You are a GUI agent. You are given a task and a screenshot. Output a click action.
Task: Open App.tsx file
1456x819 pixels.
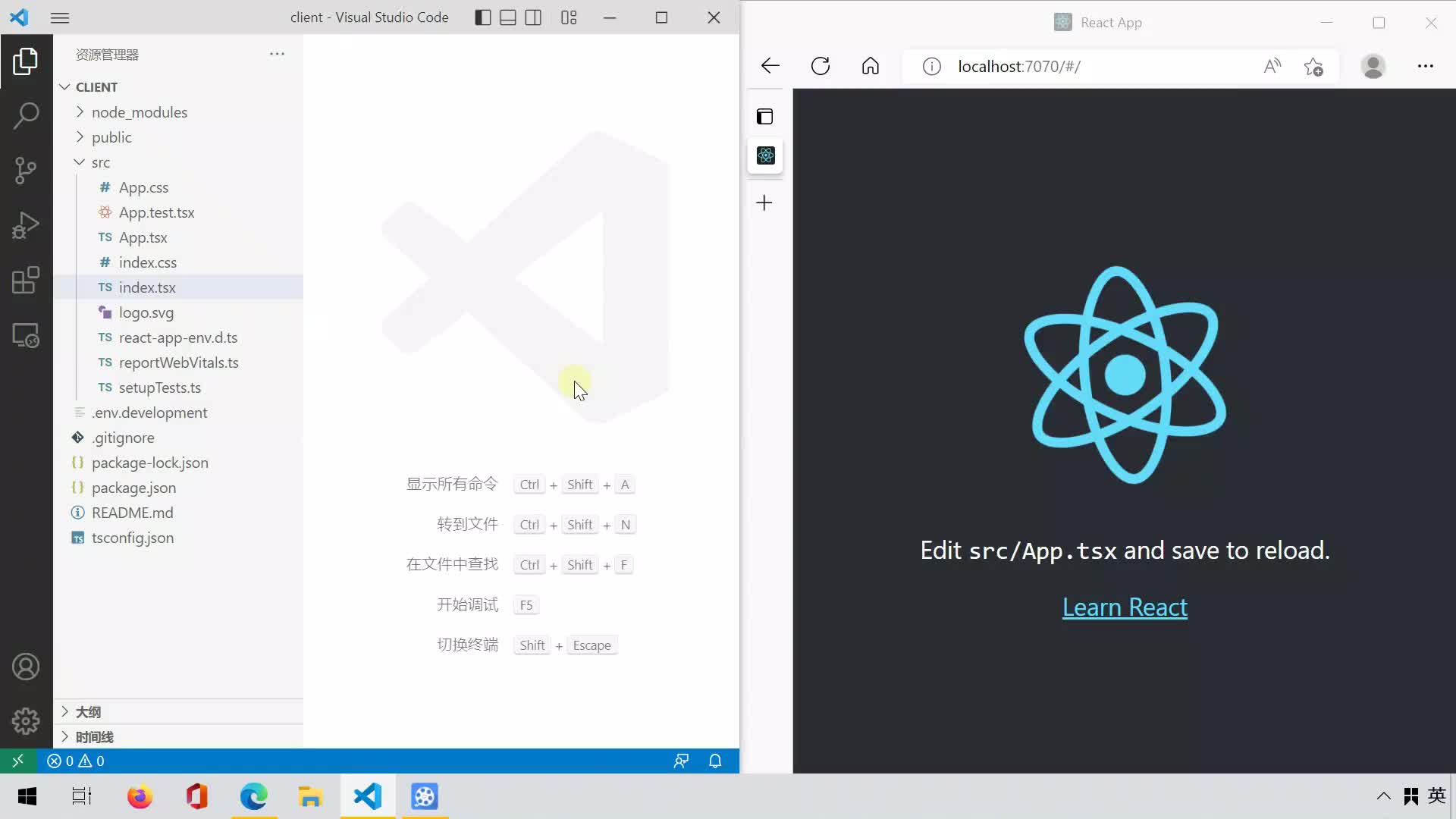(178, 237)
